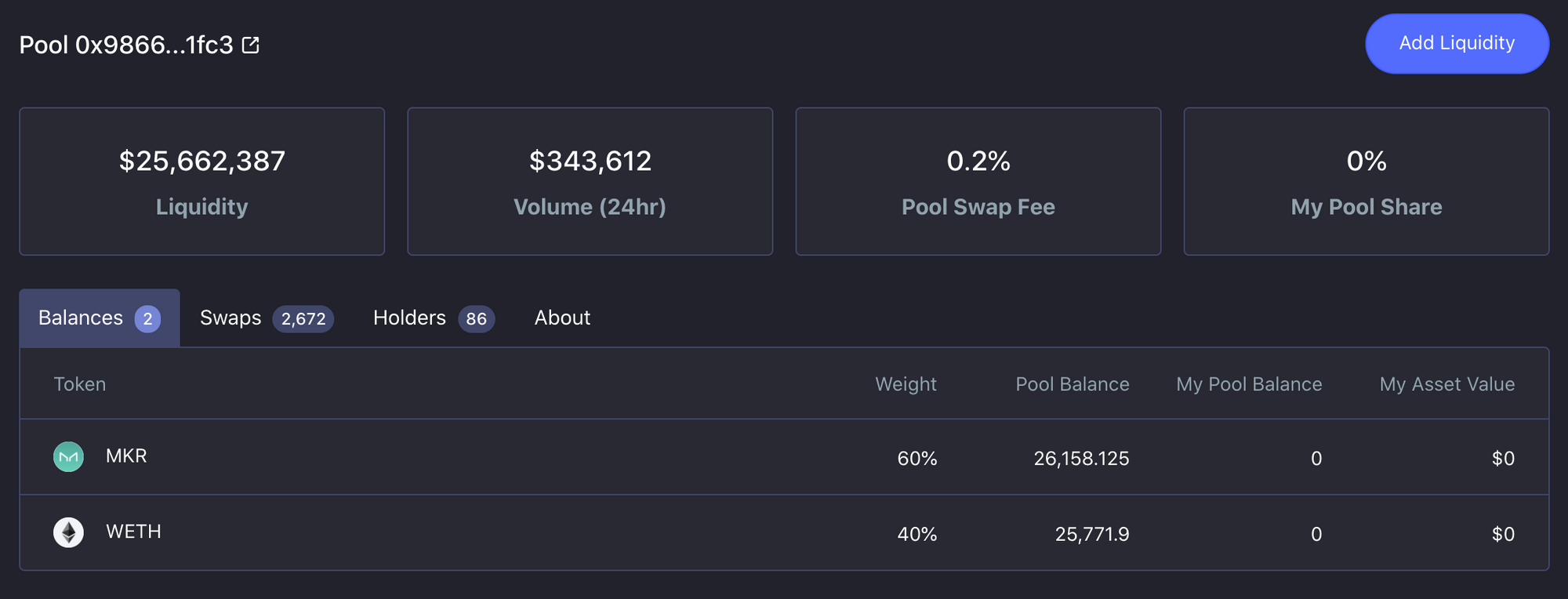Open the Holders tab
The height and width of the screenshot is (599, 1568).
tap(434, 318)
